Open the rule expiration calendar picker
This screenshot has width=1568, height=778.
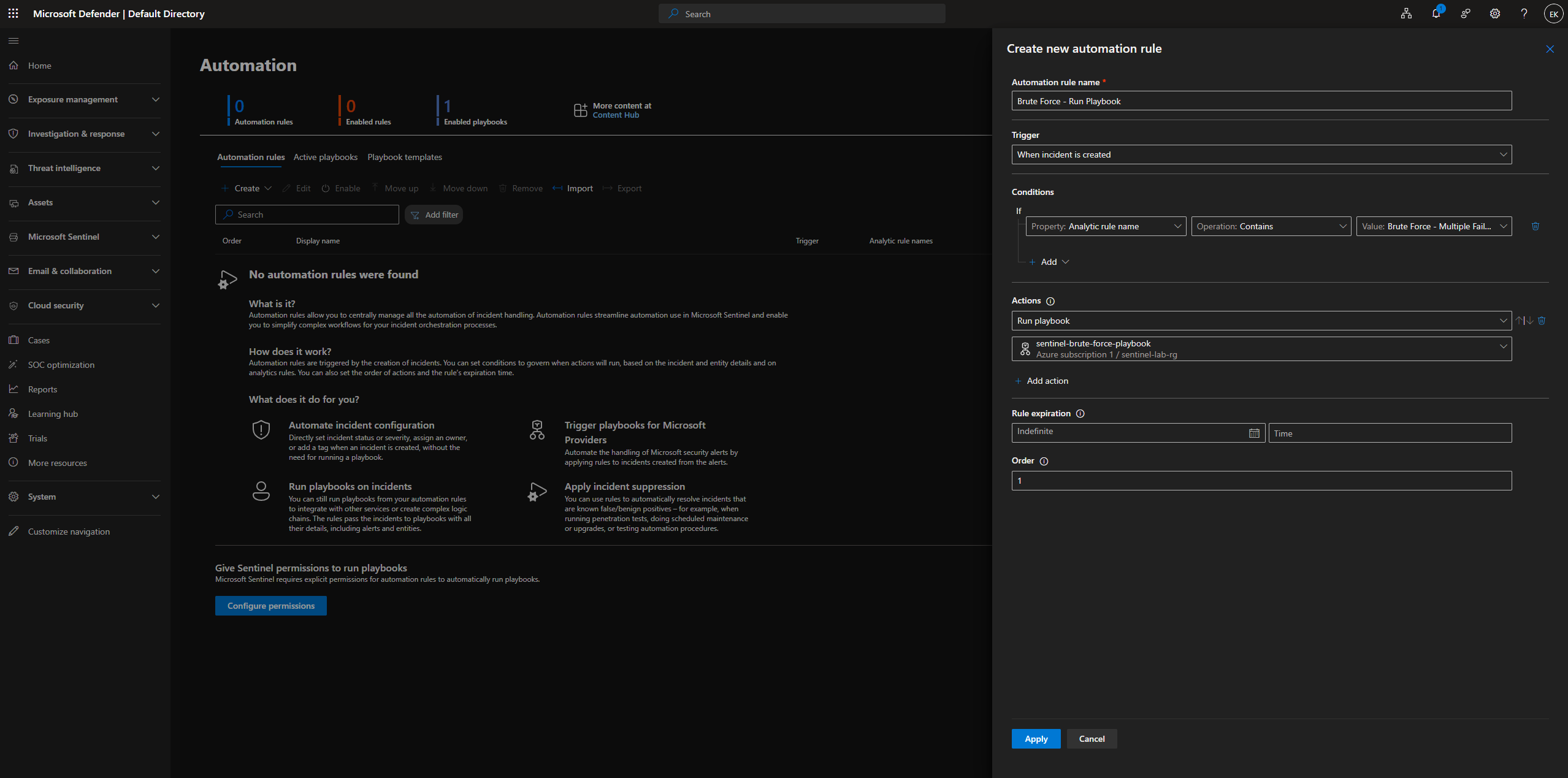click(x=1254, y=433)
